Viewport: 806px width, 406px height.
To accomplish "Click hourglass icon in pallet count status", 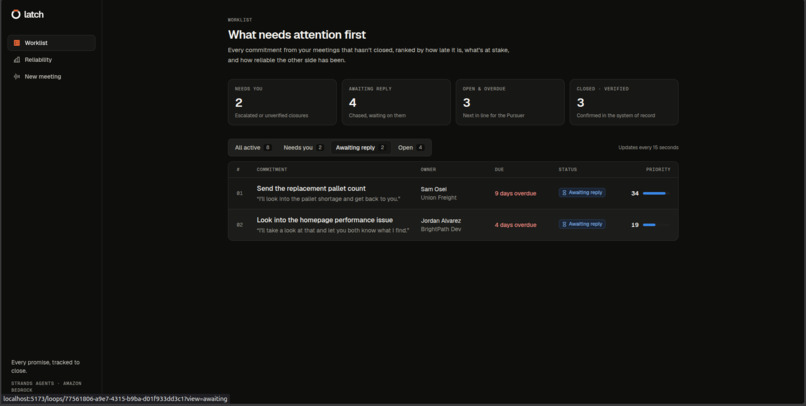I will coord(564,193).
